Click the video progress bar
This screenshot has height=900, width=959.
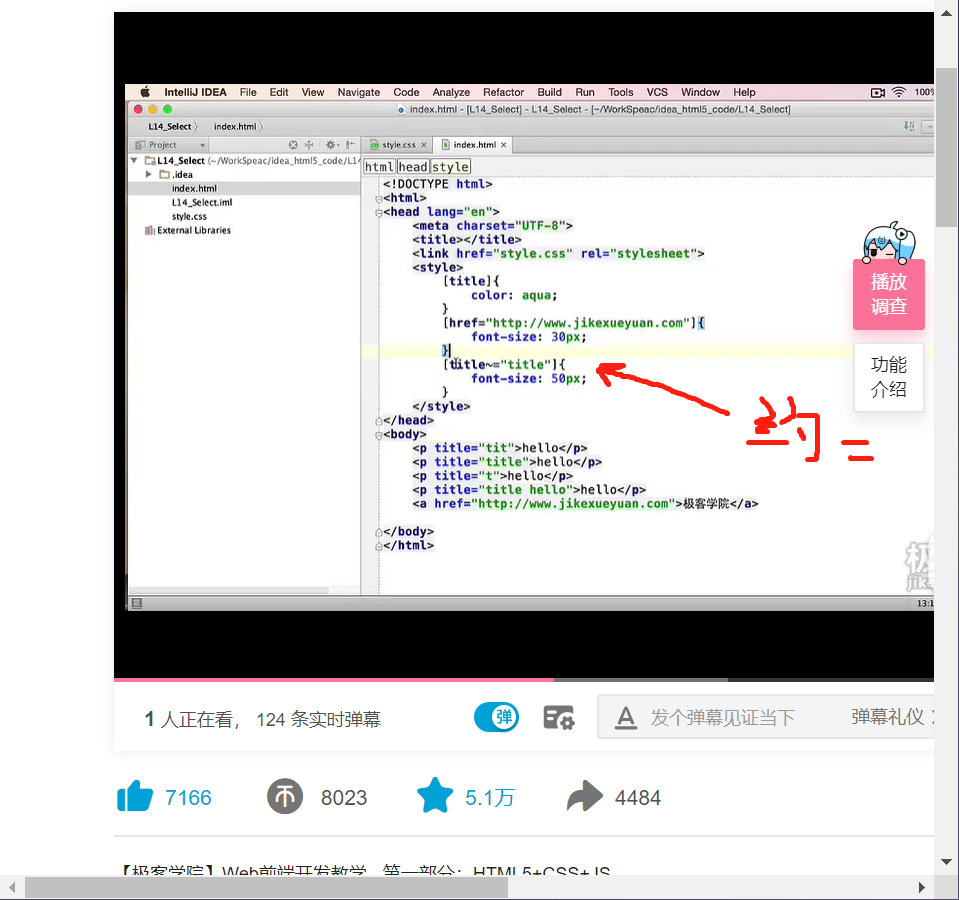(524, 679)
